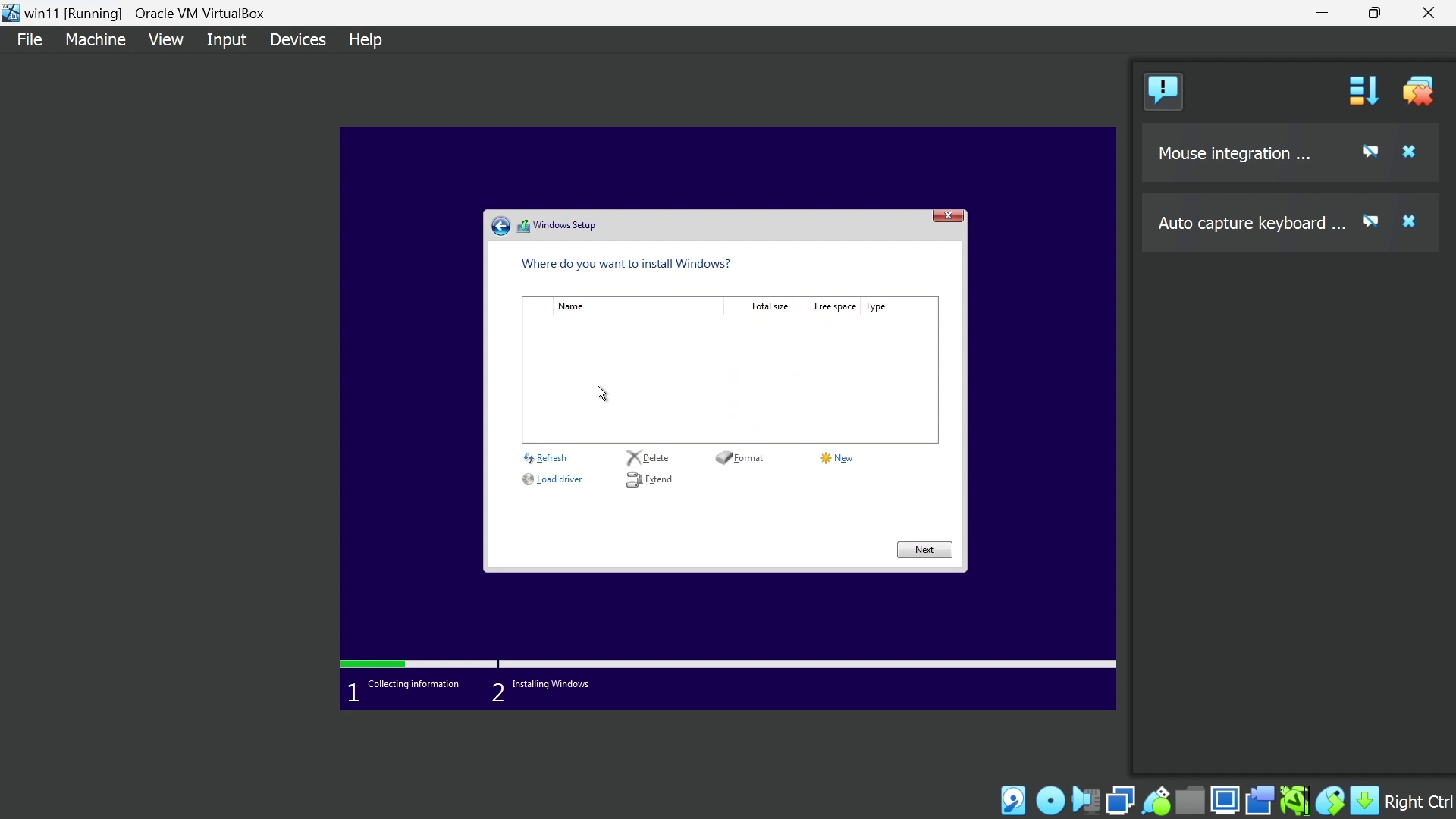This screenshot has height=819, width=1456.
Task: Click the recording status bar icon
Action: click(x=1260, y=801)
